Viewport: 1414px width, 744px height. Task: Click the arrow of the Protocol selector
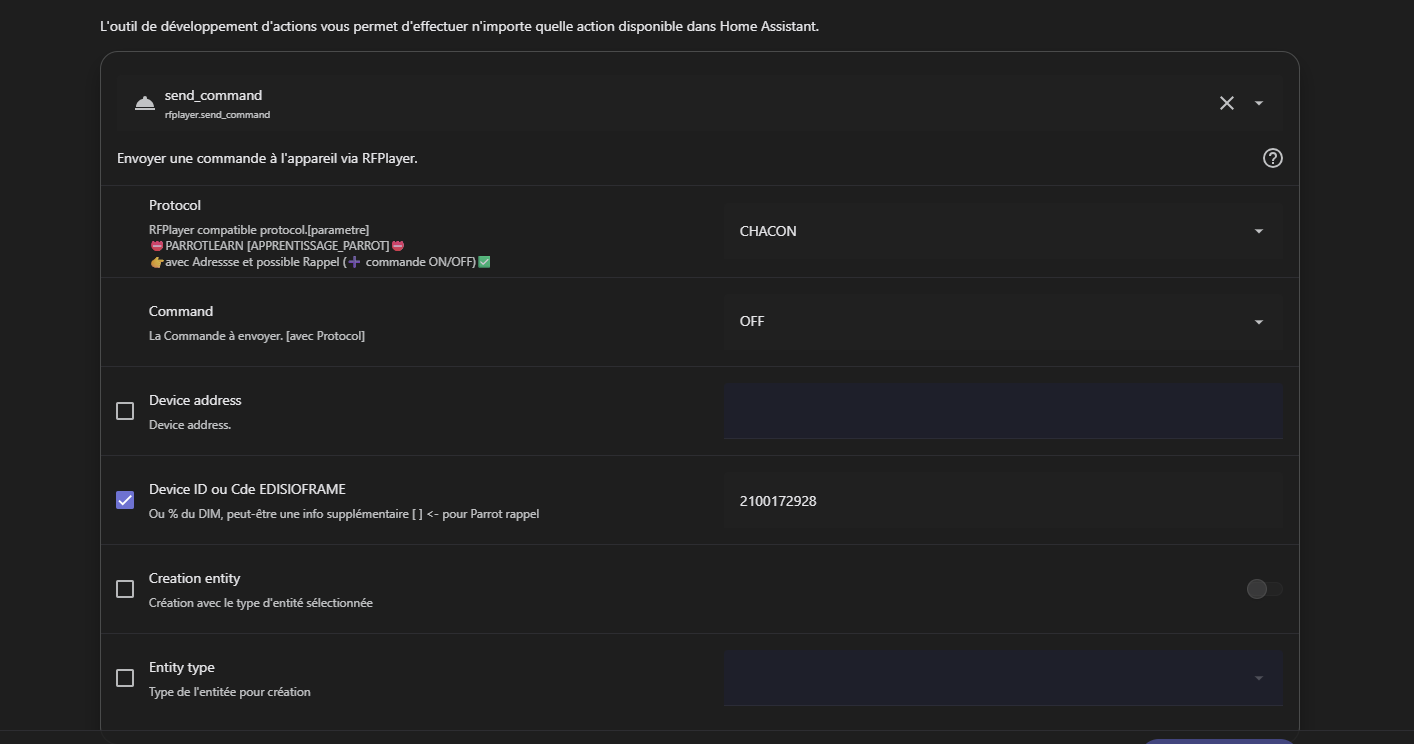coord(1259,231)
